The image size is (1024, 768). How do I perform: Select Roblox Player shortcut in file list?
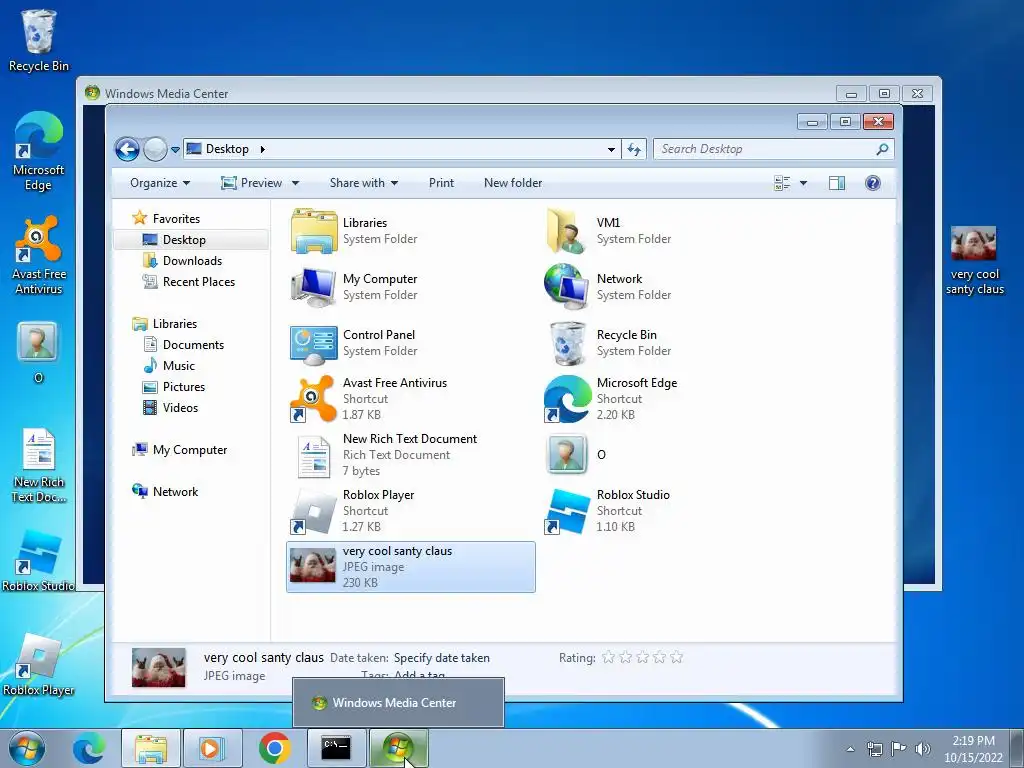click(313, 511)
